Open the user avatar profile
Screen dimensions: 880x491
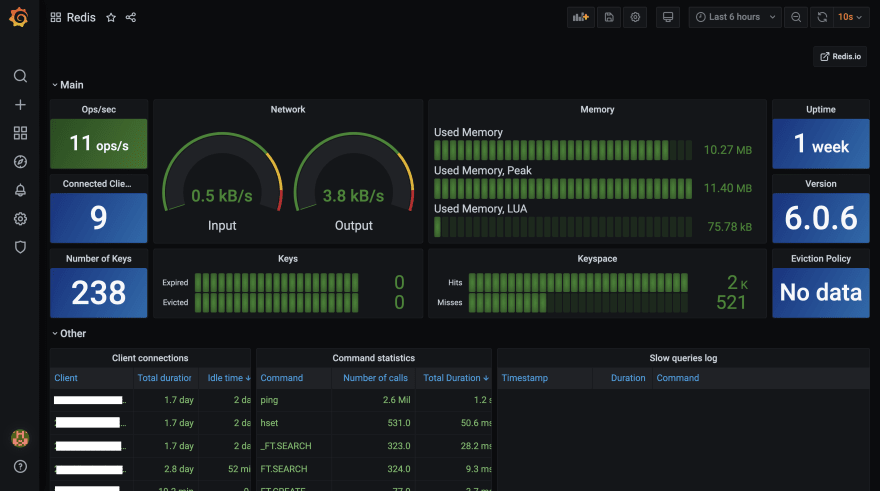pos(20,438)
